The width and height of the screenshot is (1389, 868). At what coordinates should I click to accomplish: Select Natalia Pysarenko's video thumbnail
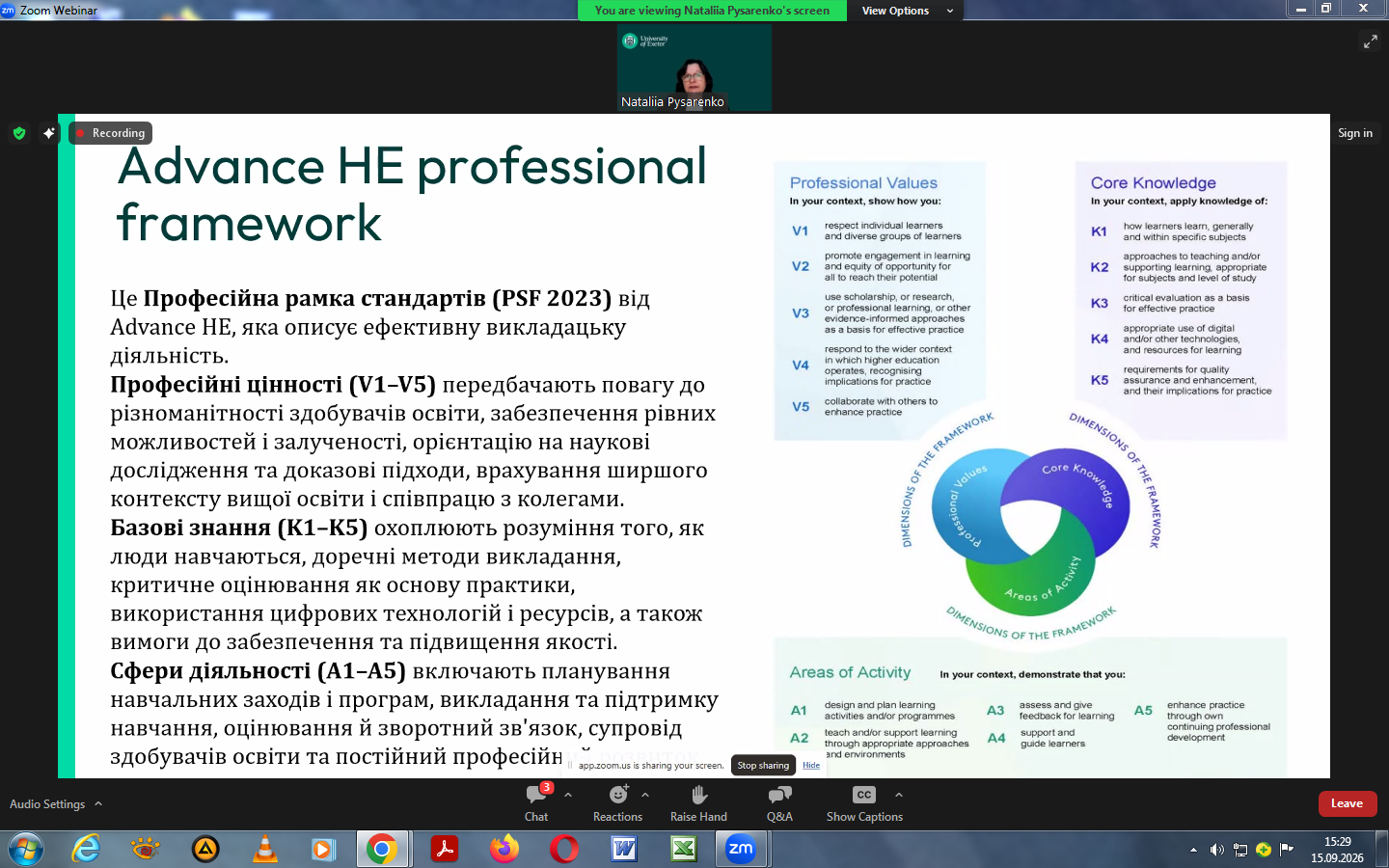pyautogui.click(x=694, y=68)
